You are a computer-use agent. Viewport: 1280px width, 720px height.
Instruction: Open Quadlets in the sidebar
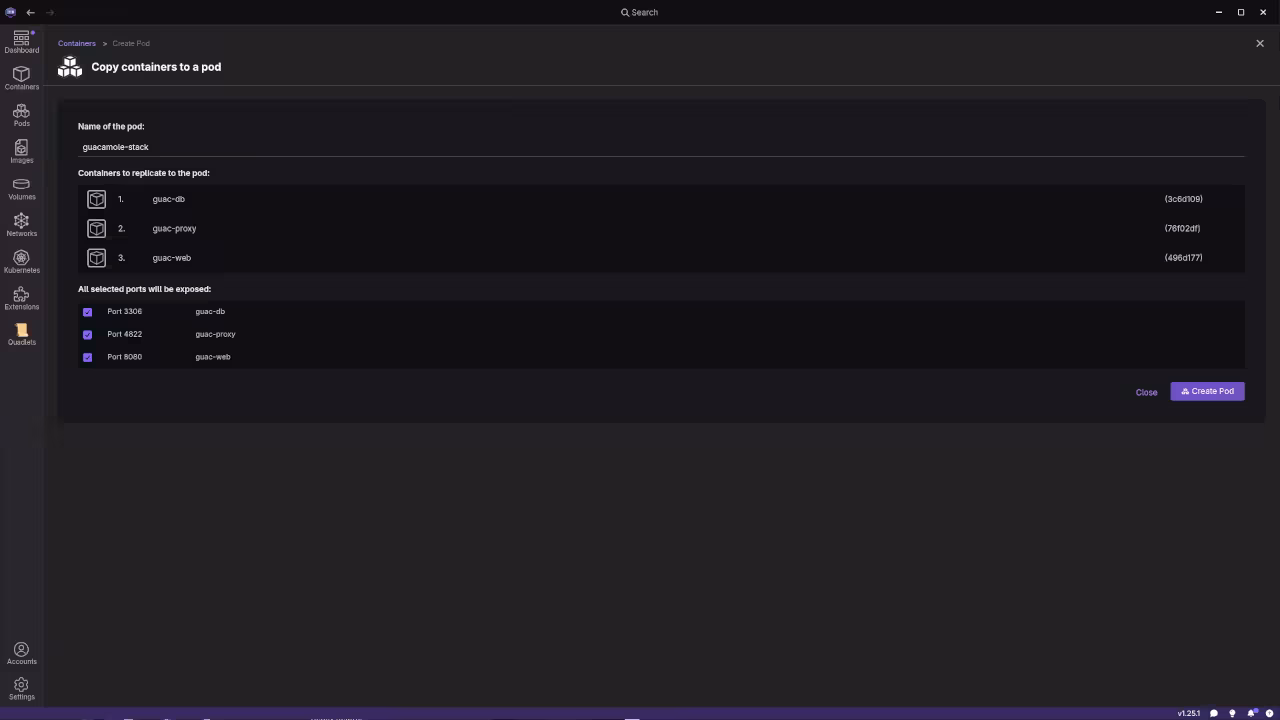pyautogui.click(x=21, y=335)
